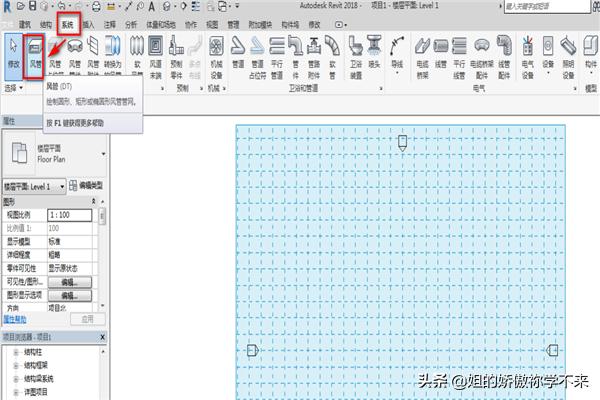The width and height of the screenshot is (600, 400).
Task: Click Edit button for Graphic Display Options (图形显示选项)
Action: [x=70, y=296]
